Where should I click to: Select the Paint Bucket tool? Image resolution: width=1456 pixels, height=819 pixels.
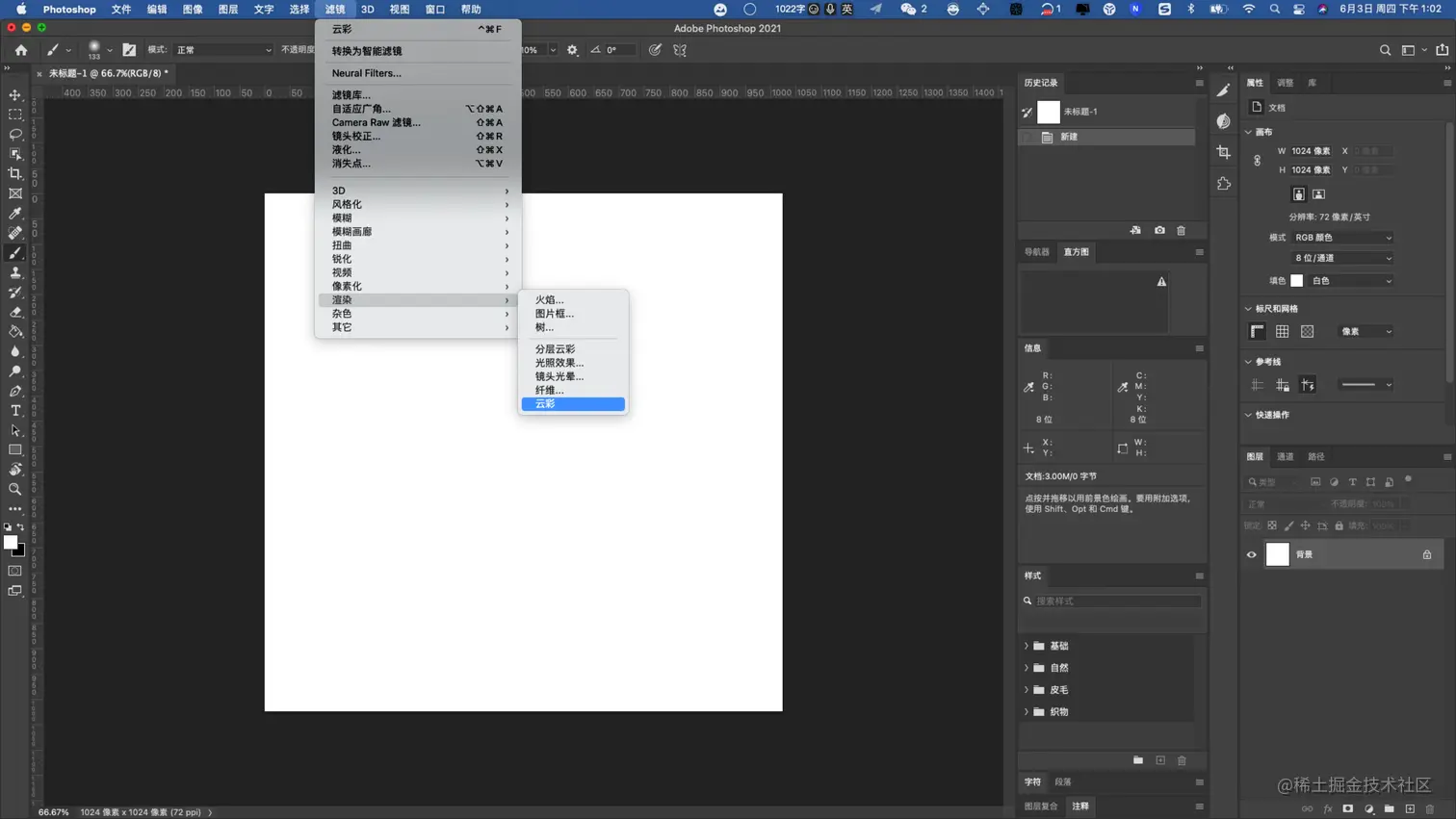coord(15,332)
